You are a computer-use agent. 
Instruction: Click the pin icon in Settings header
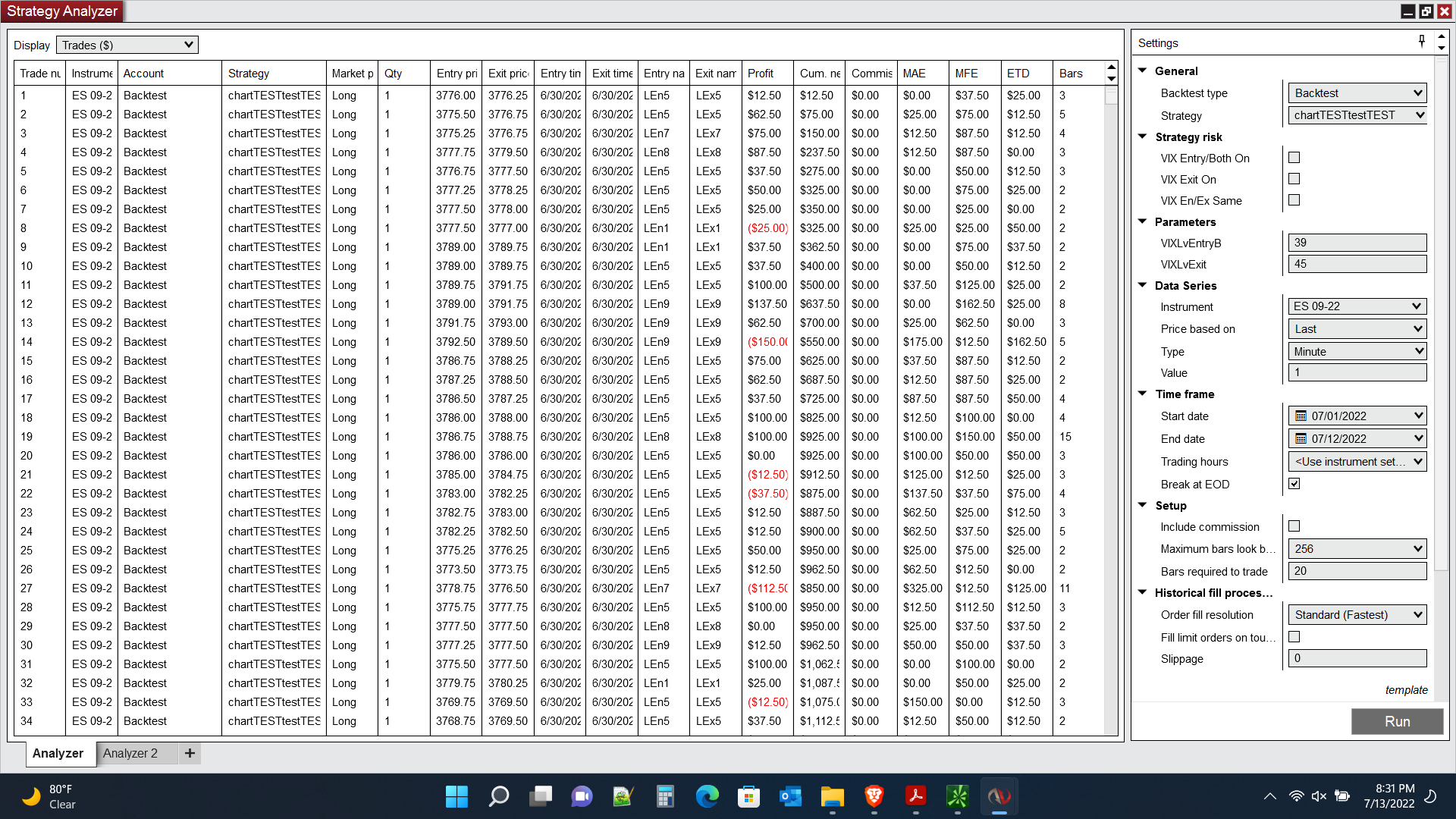click(1421, 41)
